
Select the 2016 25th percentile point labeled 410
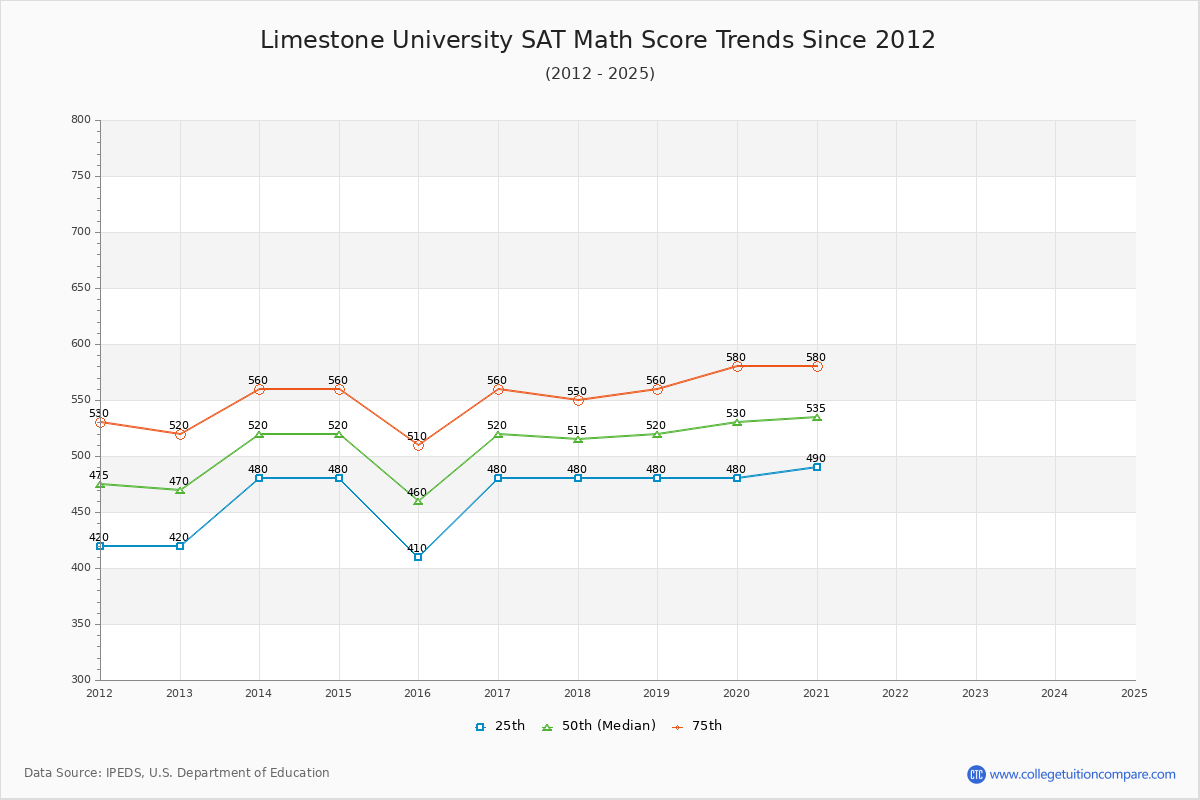(418, 556)
